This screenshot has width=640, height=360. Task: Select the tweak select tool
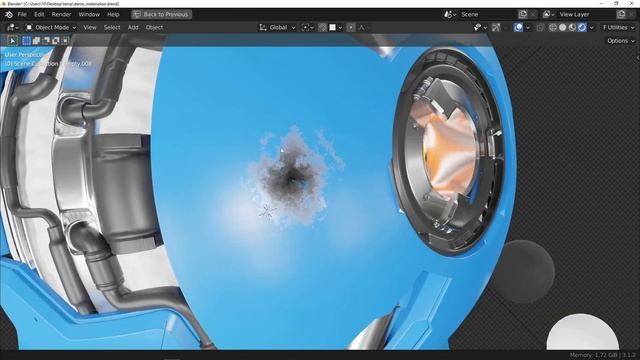click(13, 40)
